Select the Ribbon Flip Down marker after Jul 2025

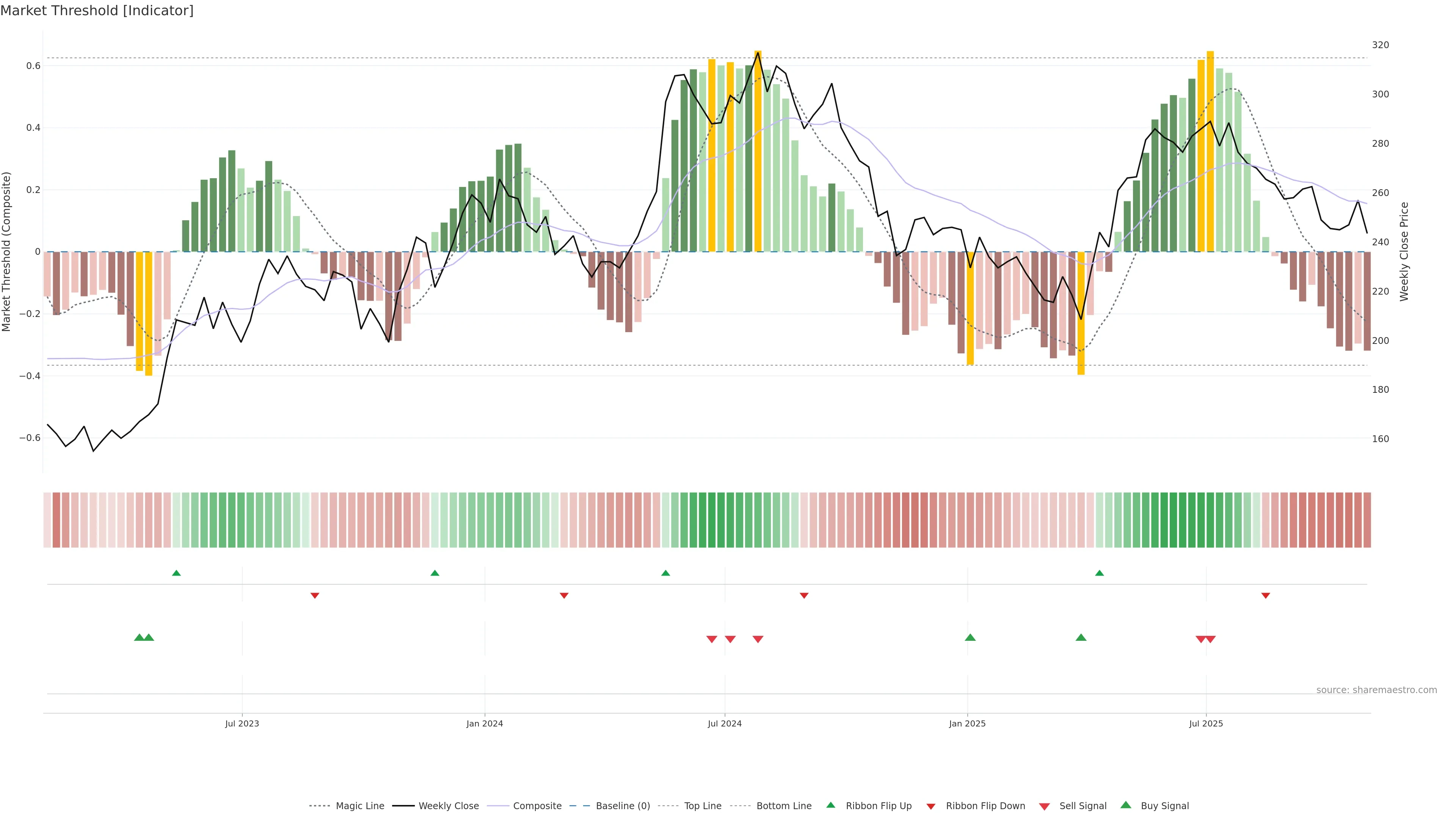(x=1266, y=596)
